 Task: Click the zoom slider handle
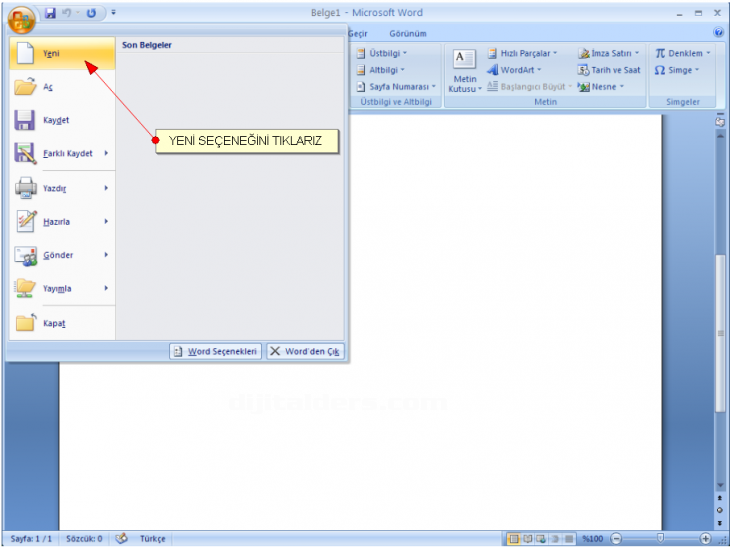(660, 539)
